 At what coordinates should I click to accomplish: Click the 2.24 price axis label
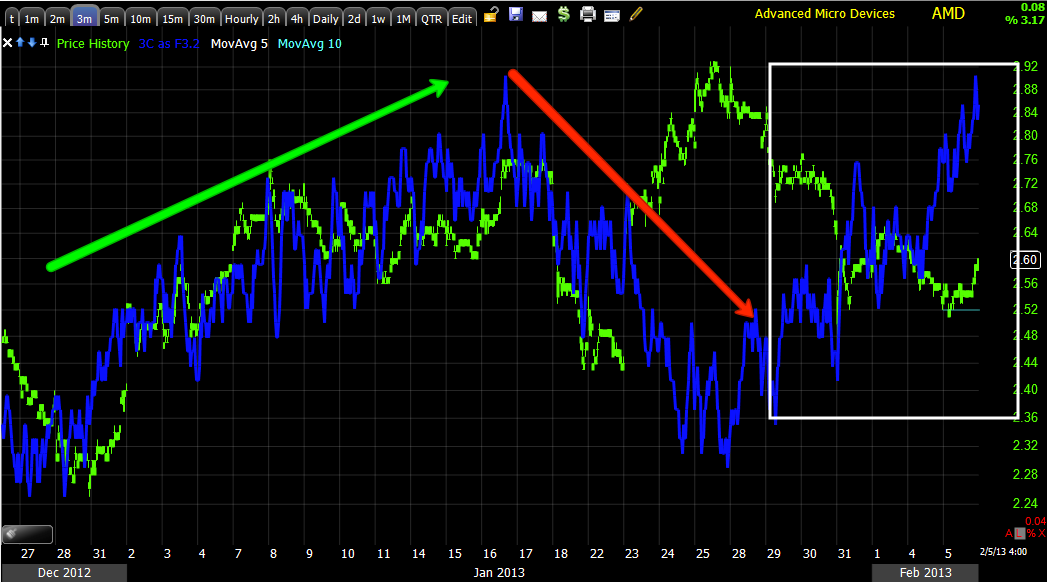pos(1025,503)
